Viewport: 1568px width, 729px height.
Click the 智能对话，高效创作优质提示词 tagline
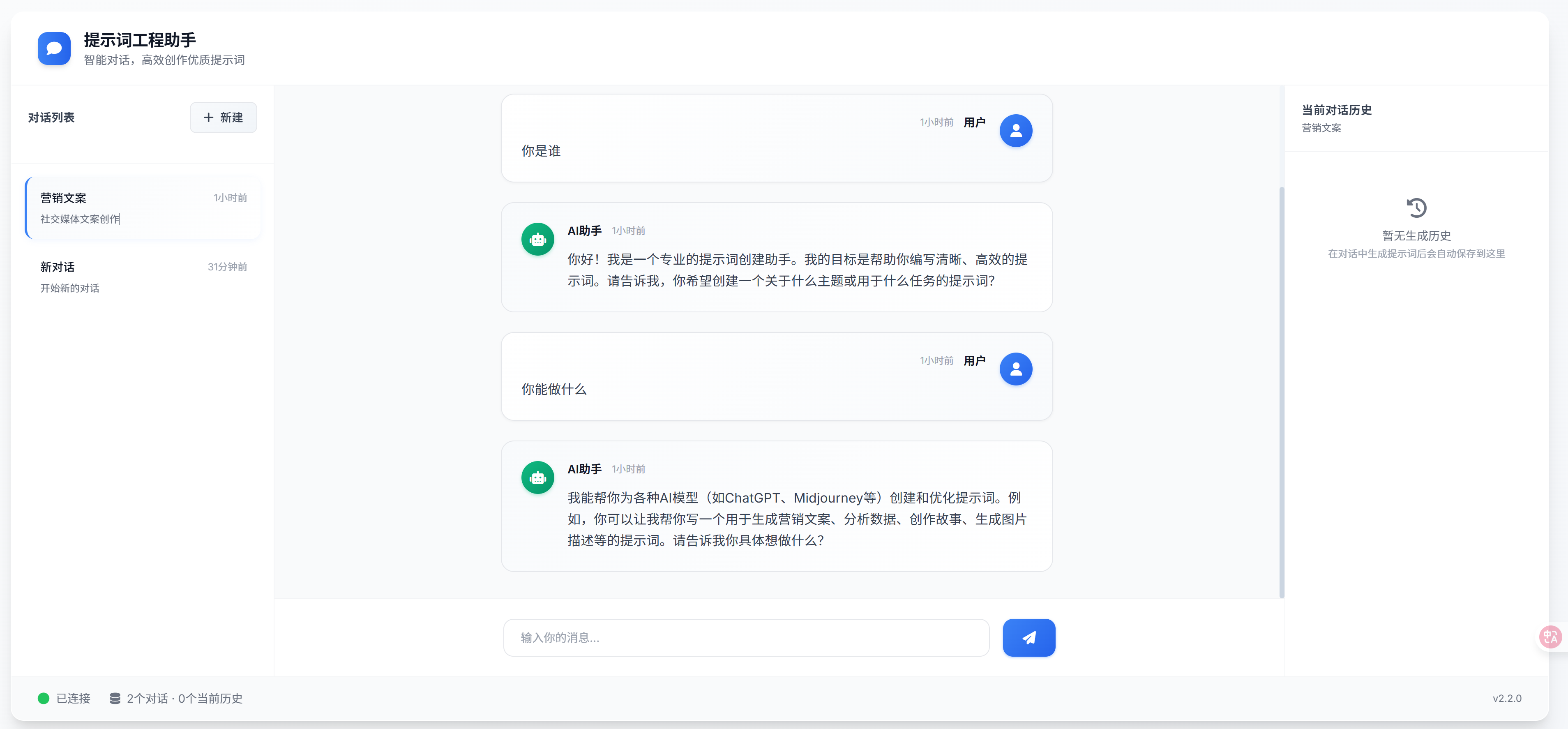pyautogui.click(x=164, y=60)
